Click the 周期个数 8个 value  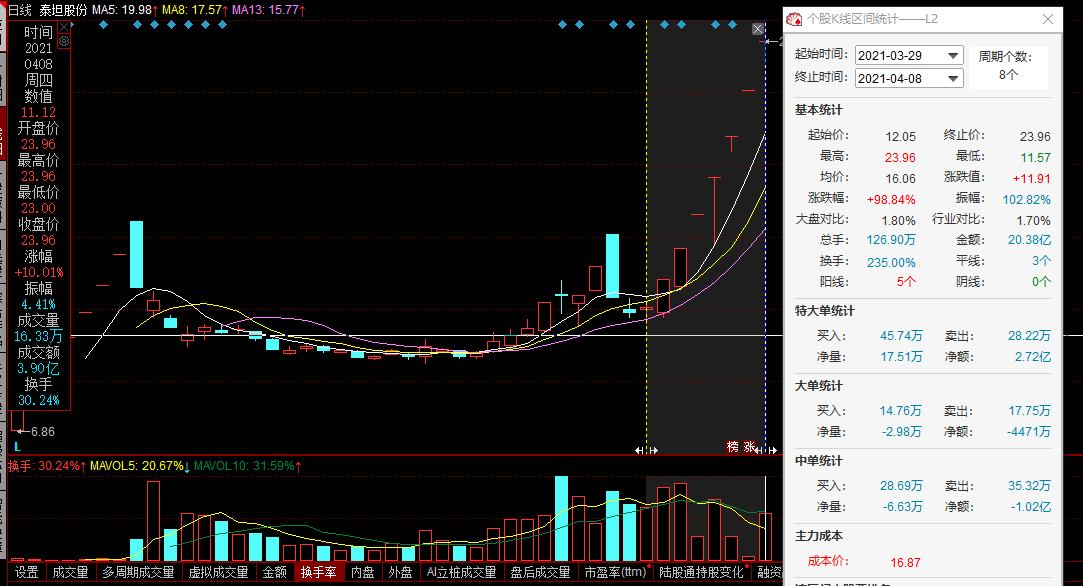coord(1008,75)
